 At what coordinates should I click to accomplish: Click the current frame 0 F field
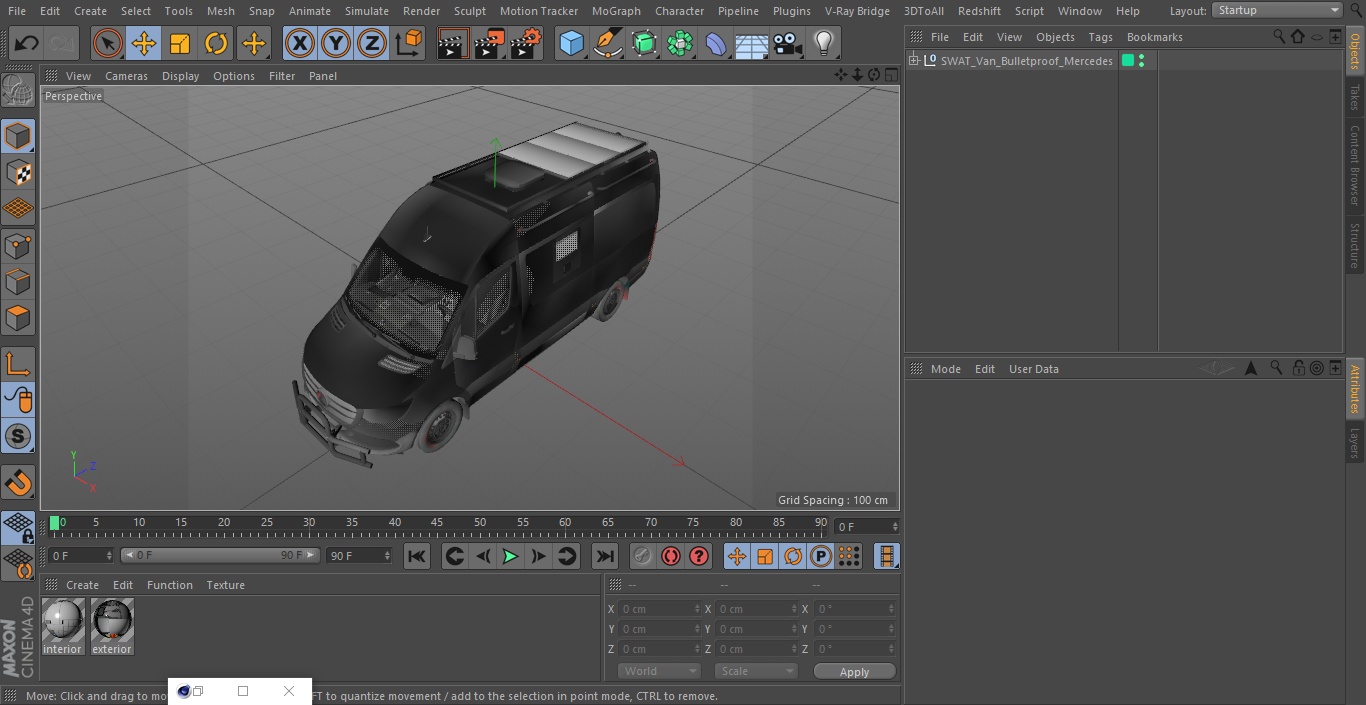(866, 526)
